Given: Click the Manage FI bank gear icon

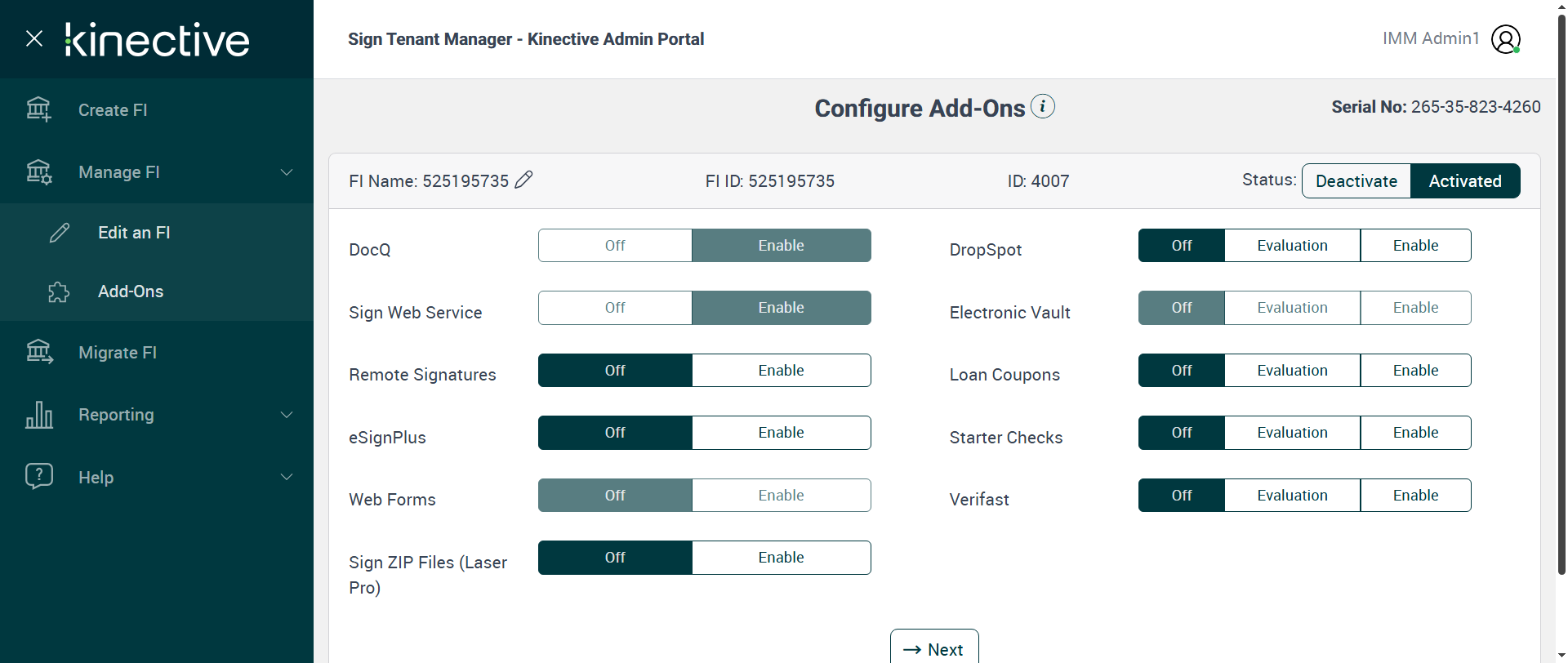Looking at the screenshot, I should (x=38, y=172).
